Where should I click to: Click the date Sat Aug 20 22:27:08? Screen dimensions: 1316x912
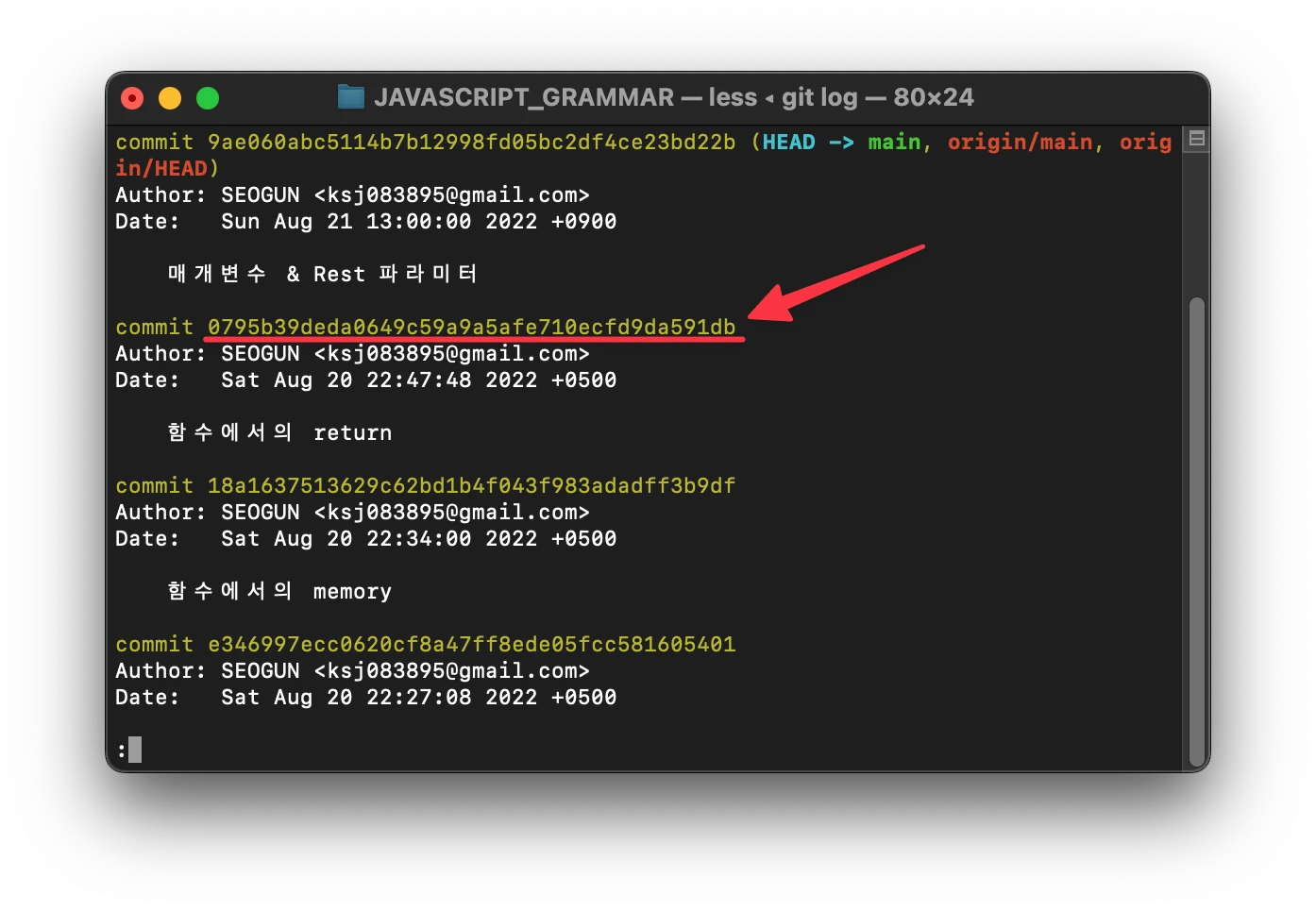(x=346, y=698)
